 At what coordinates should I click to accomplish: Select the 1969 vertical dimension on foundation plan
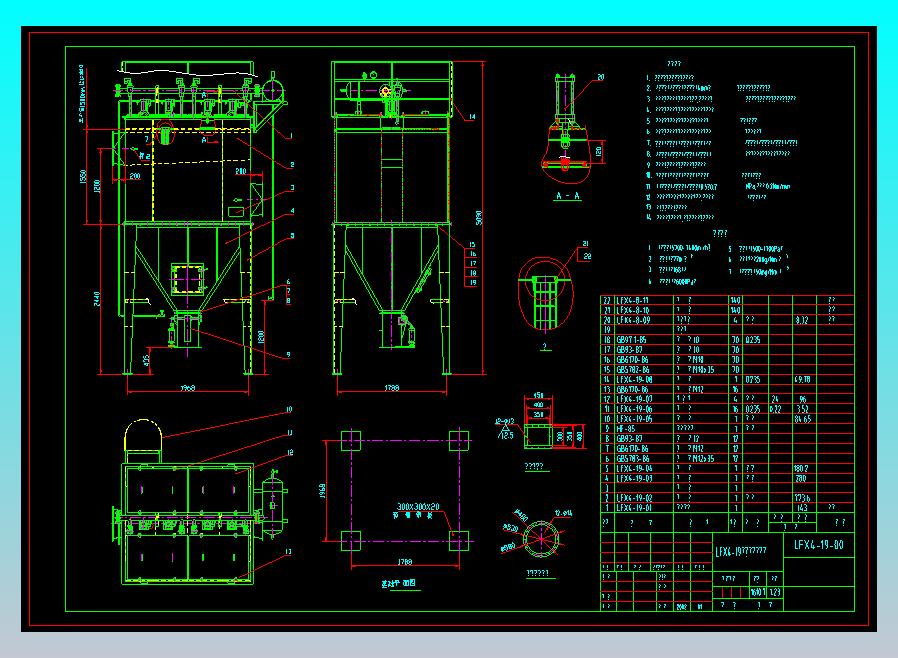pyautogui.click(x=322, y=491)
